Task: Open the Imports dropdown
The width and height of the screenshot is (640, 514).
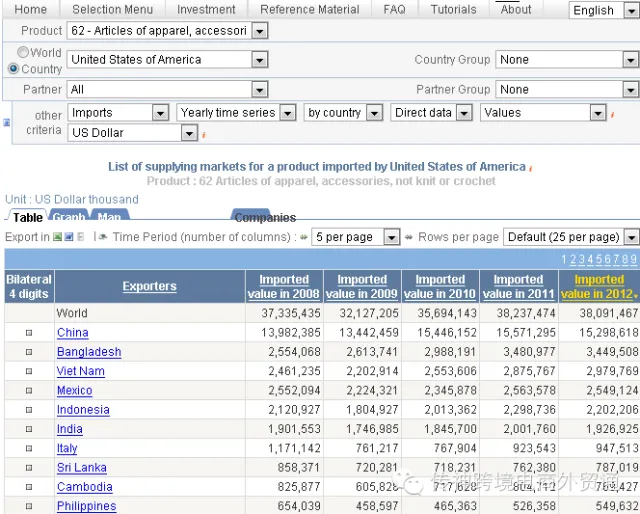Action: [x=118, y=113]
